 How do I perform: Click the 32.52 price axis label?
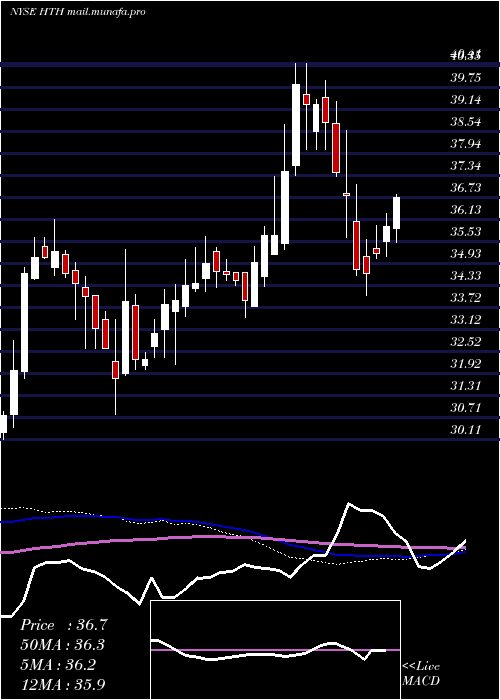click(x=466, y=342)
